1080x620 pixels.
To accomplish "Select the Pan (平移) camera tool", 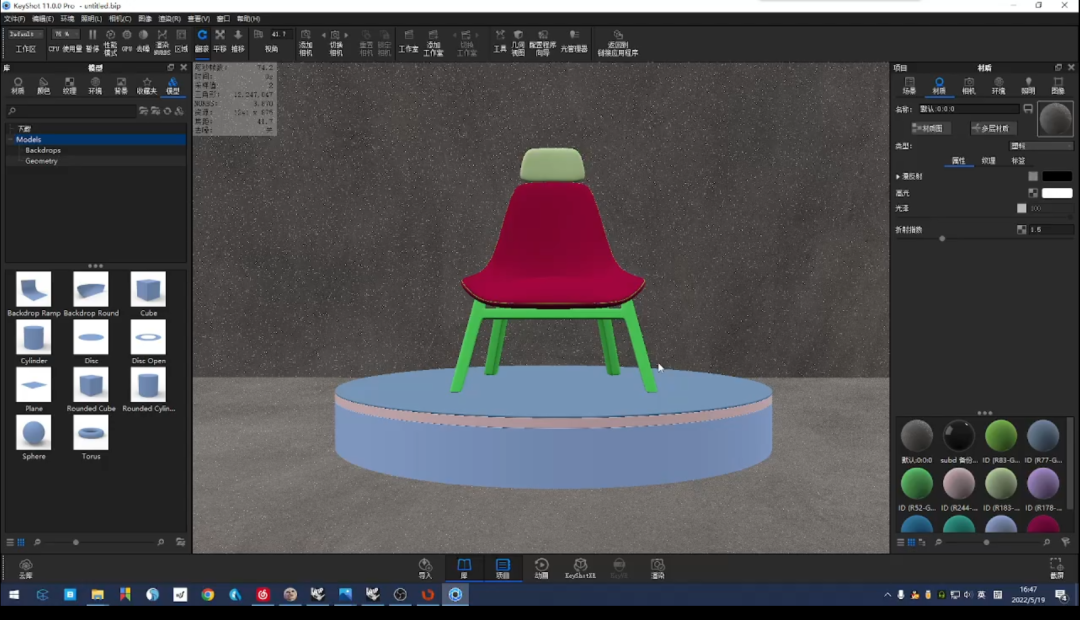I will [x=220, y=41].
